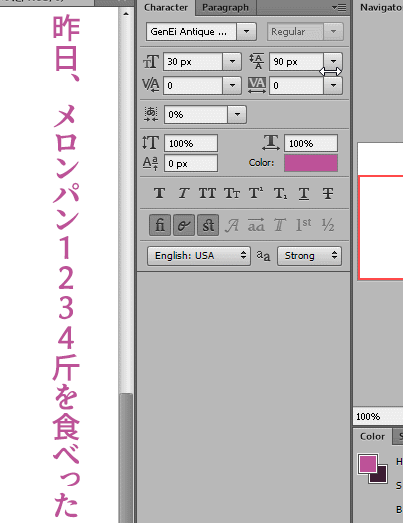Click the tsume icon
This screenshot has height=523, width=403.
151,114
